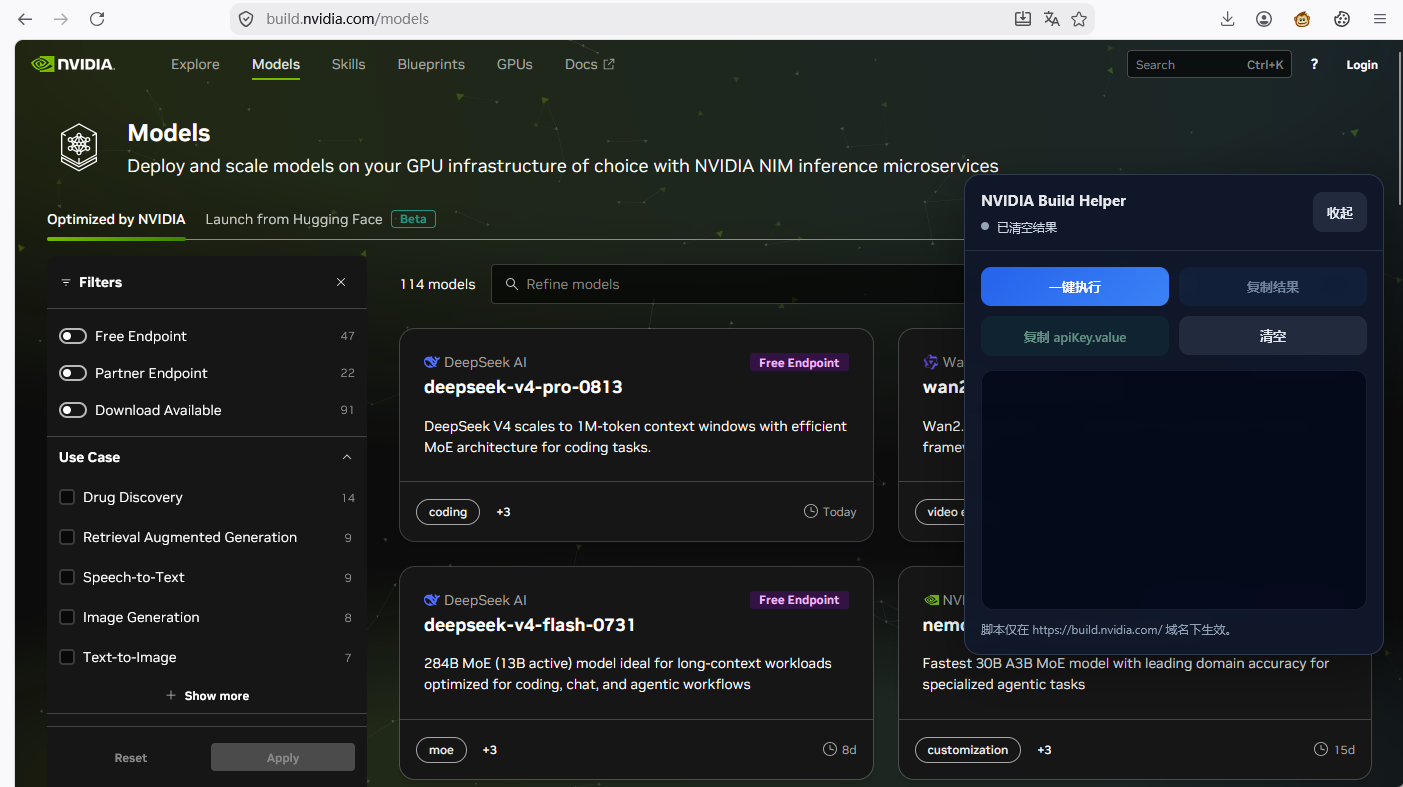This screenshot has height=787, width=1403.
Task: Click the 清空 button
Action: 1273,336
